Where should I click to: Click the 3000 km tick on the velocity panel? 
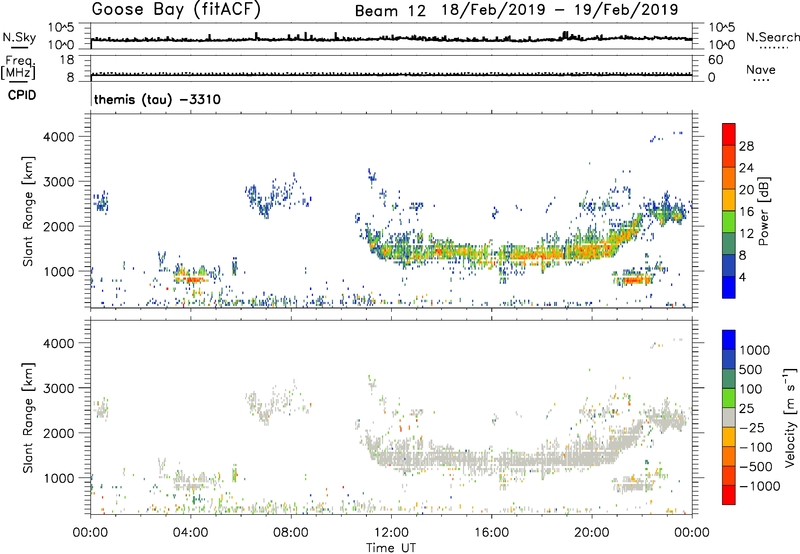59,388
